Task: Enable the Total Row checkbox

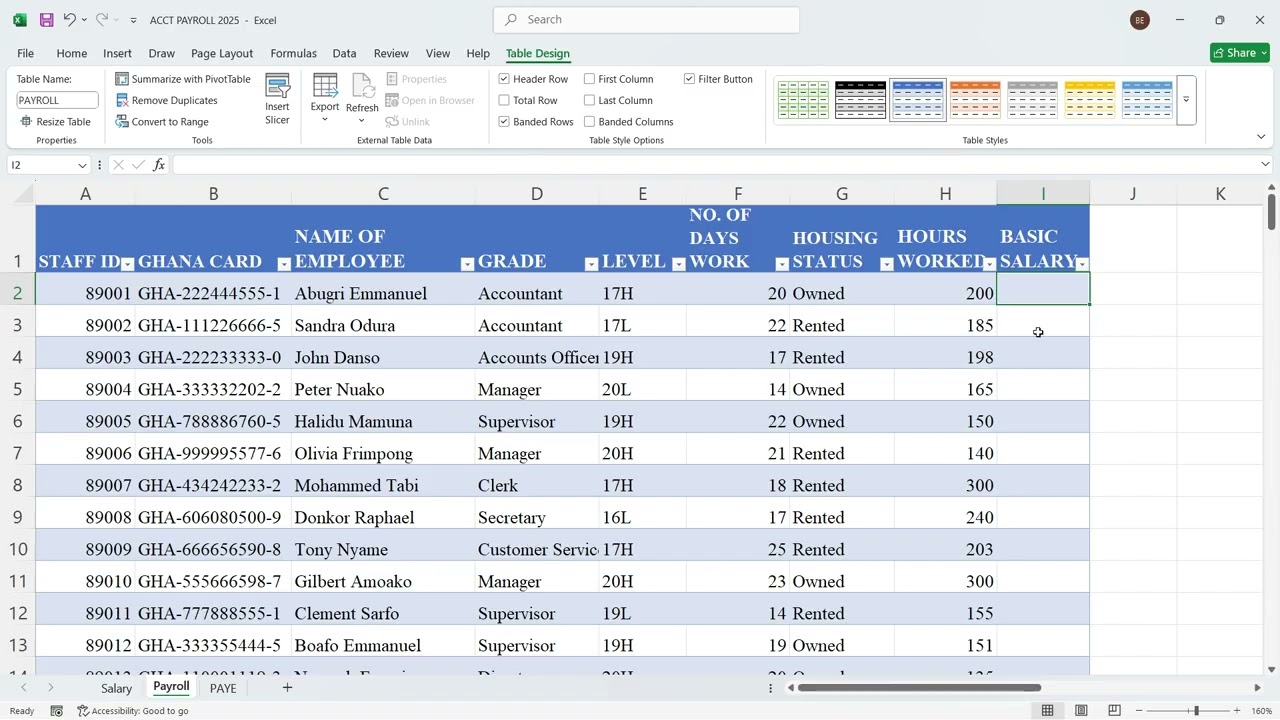Action: 504,100
